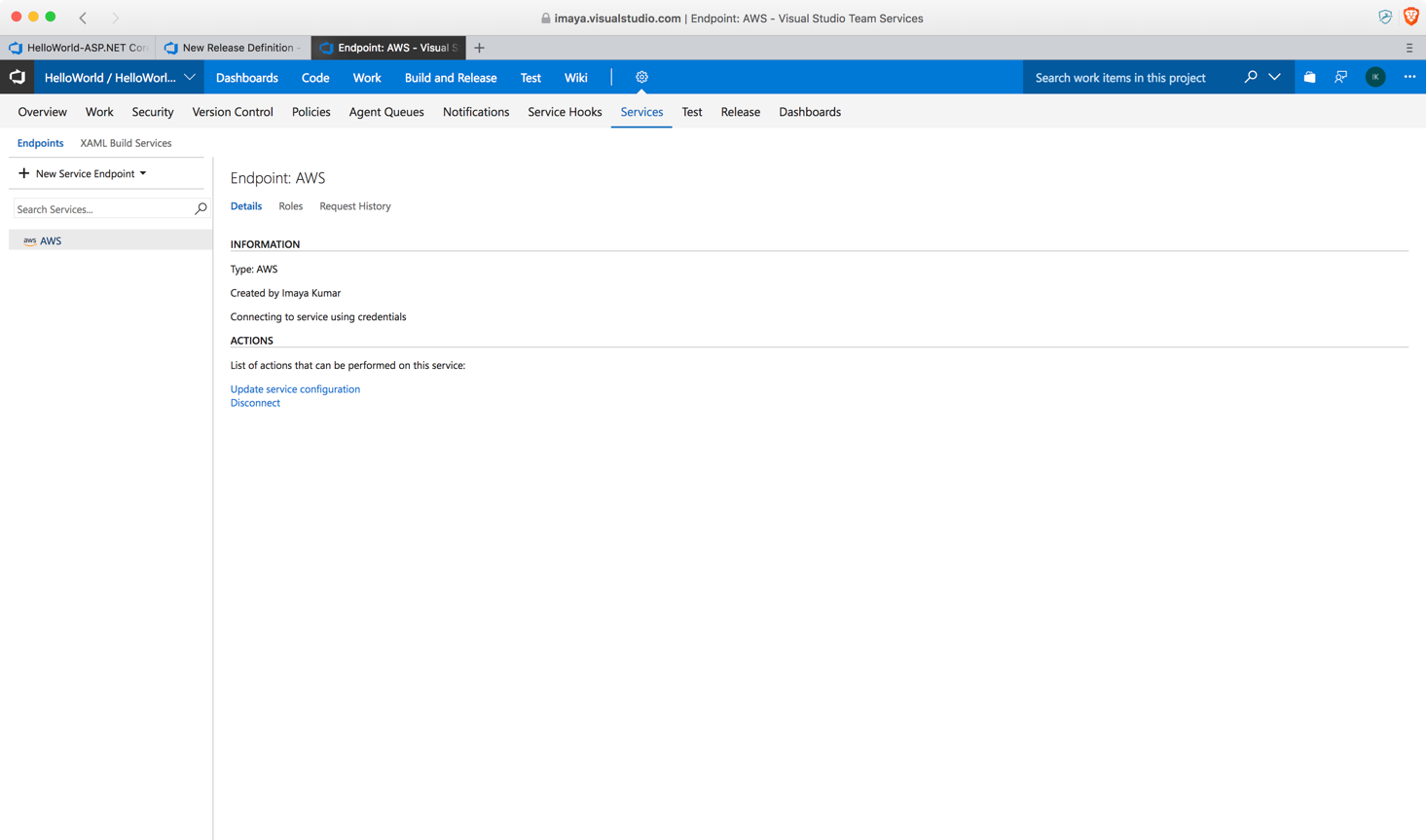Switch to XAML Build Services sub-tab
Viewport: 1426px width, 840px height.
click(x=126, y=143)
